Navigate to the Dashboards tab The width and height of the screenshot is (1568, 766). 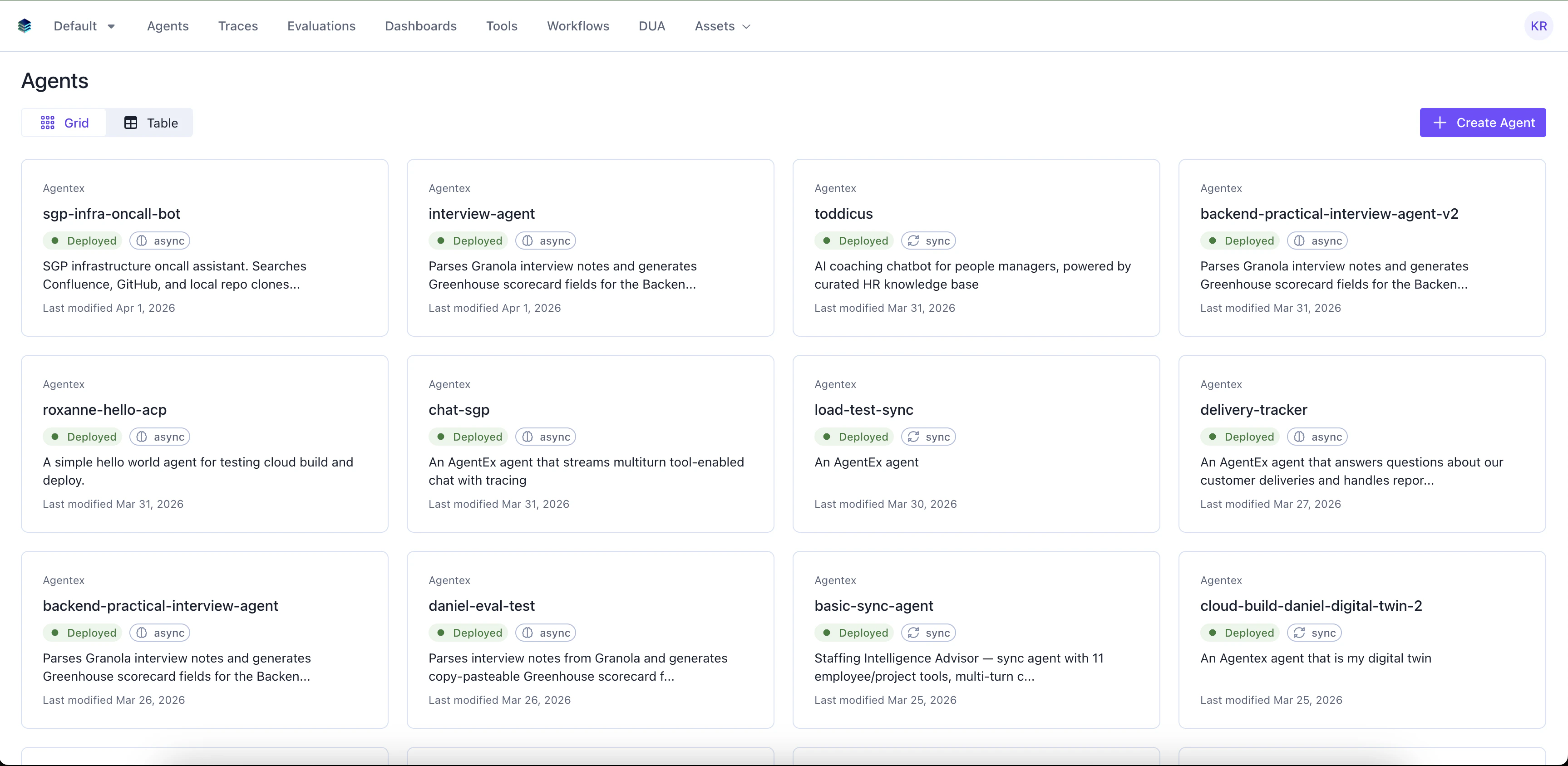point(421,25)
